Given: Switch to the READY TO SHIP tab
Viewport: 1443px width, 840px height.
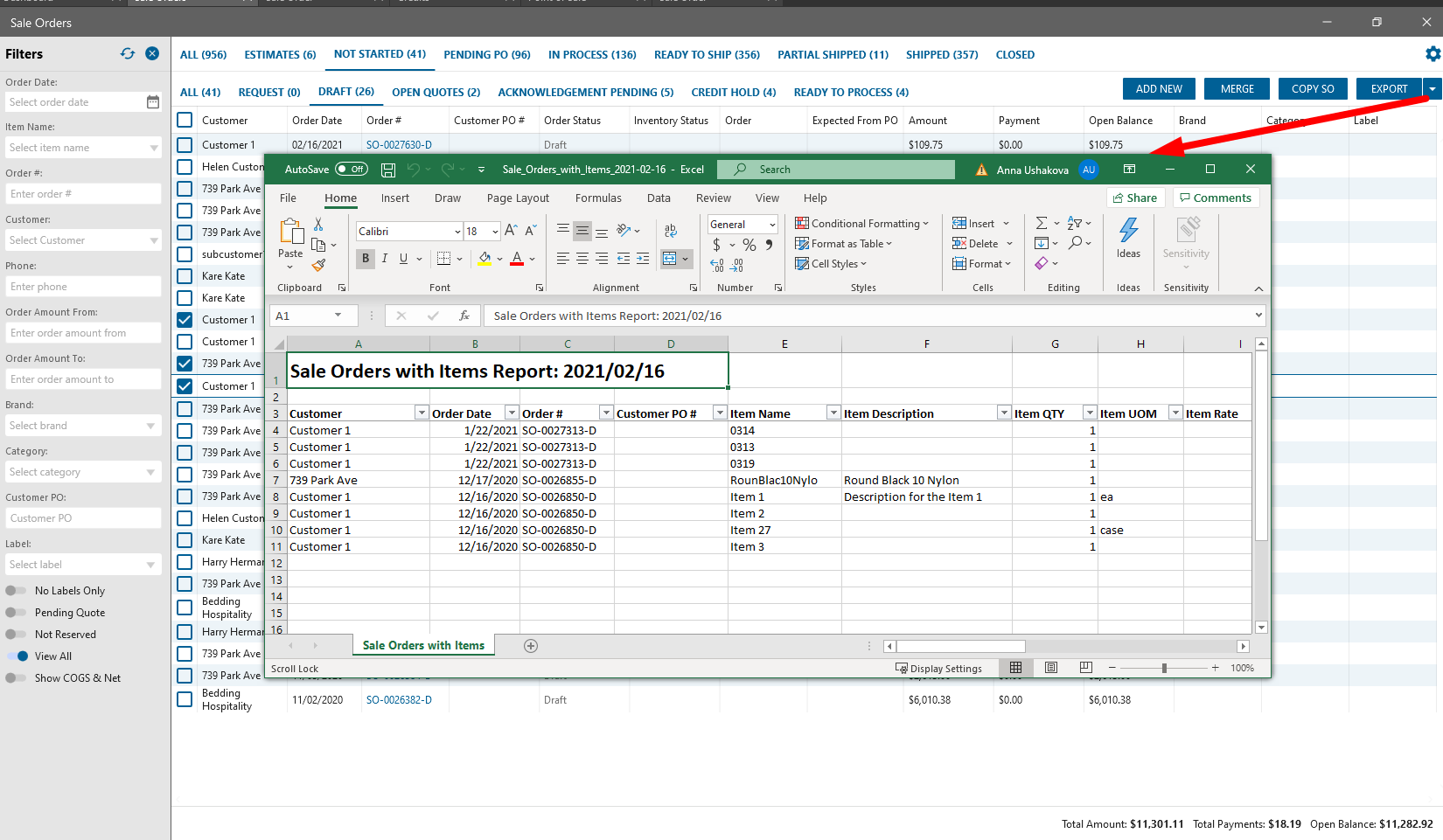Looking at the screenshot, I should (707, 54).
